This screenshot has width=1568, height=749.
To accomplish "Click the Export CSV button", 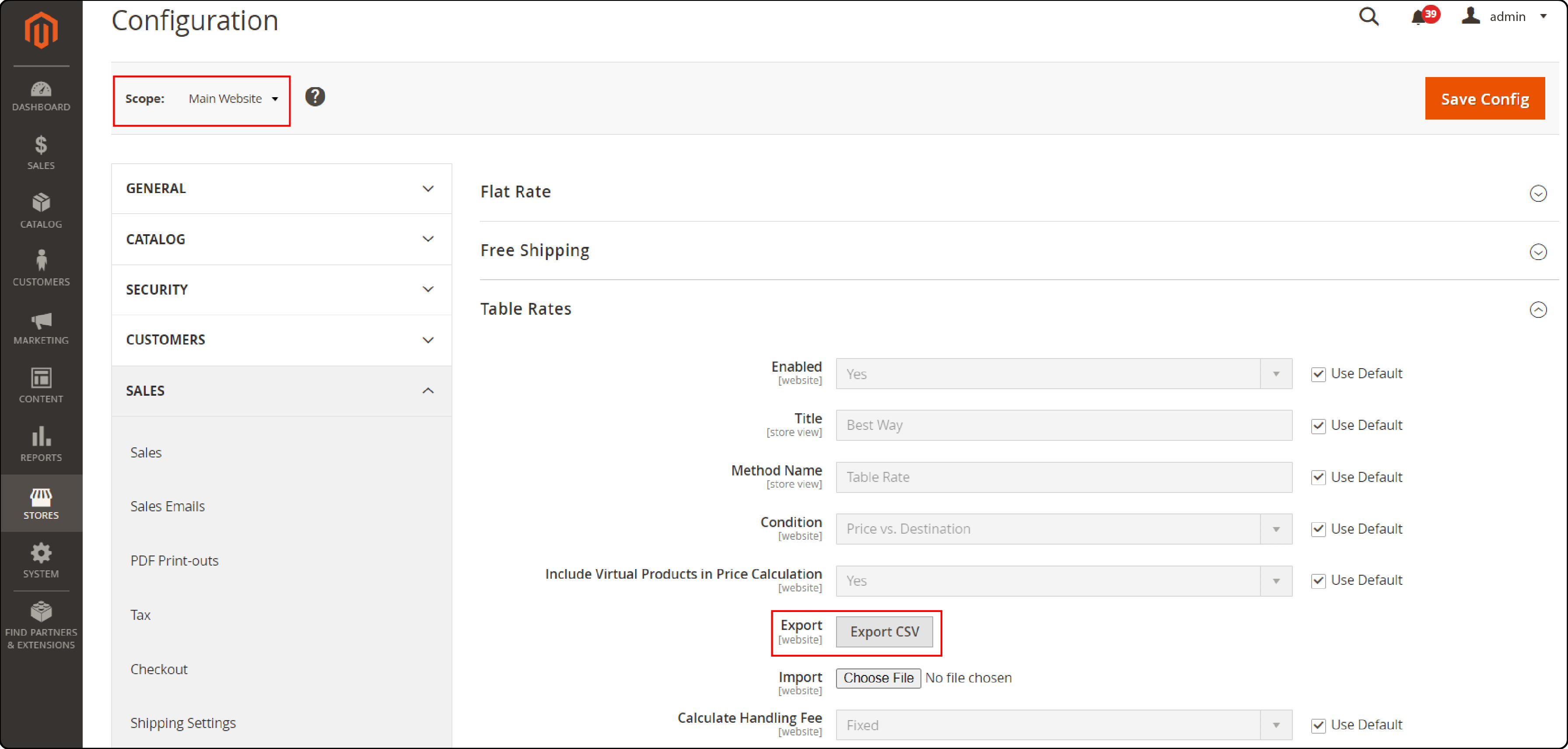I will 884,632.
